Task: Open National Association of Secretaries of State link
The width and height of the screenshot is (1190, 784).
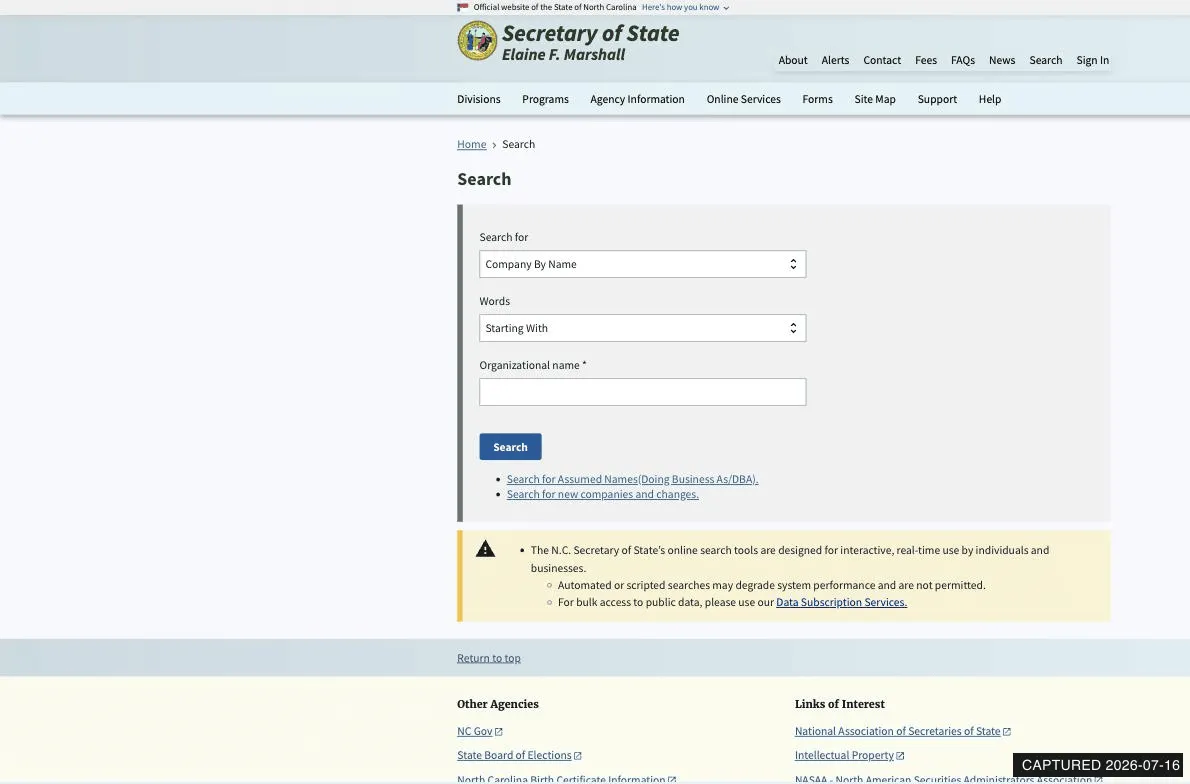Action: [902, 731]
